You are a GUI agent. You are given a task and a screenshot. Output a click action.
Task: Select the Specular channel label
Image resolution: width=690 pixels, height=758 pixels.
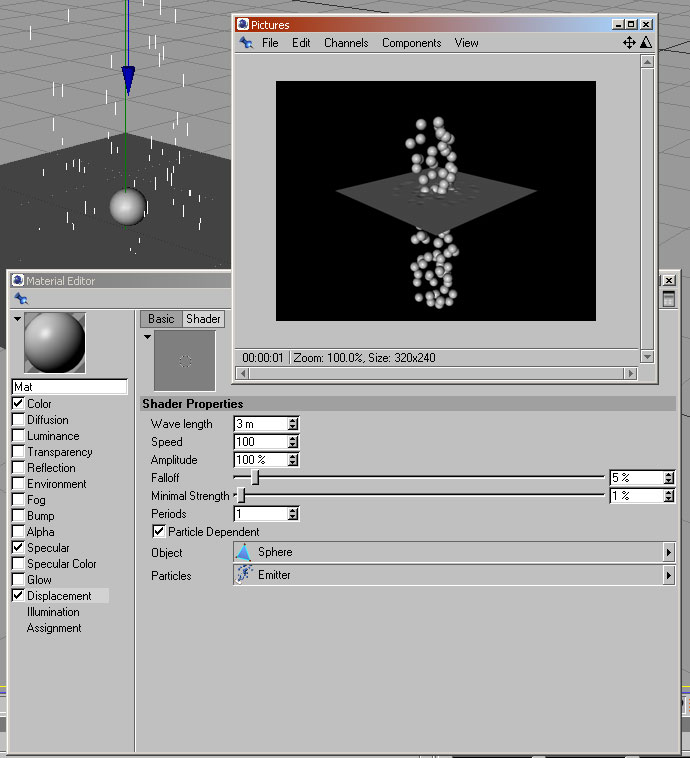coord(48,548)
